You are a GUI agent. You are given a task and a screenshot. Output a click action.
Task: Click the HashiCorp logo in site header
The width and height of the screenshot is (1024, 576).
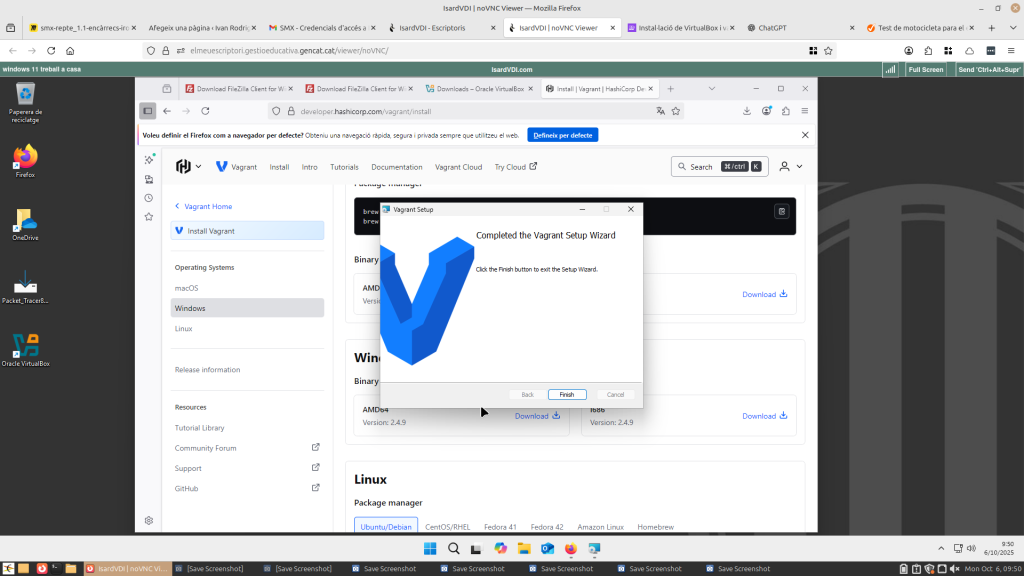(x=183, y=167)
